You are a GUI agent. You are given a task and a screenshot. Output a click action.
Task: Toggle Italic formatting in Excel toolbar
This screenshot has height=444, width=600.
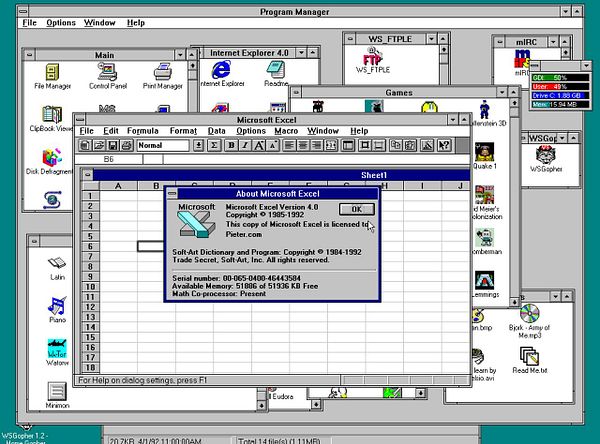[x=245, y=145]
